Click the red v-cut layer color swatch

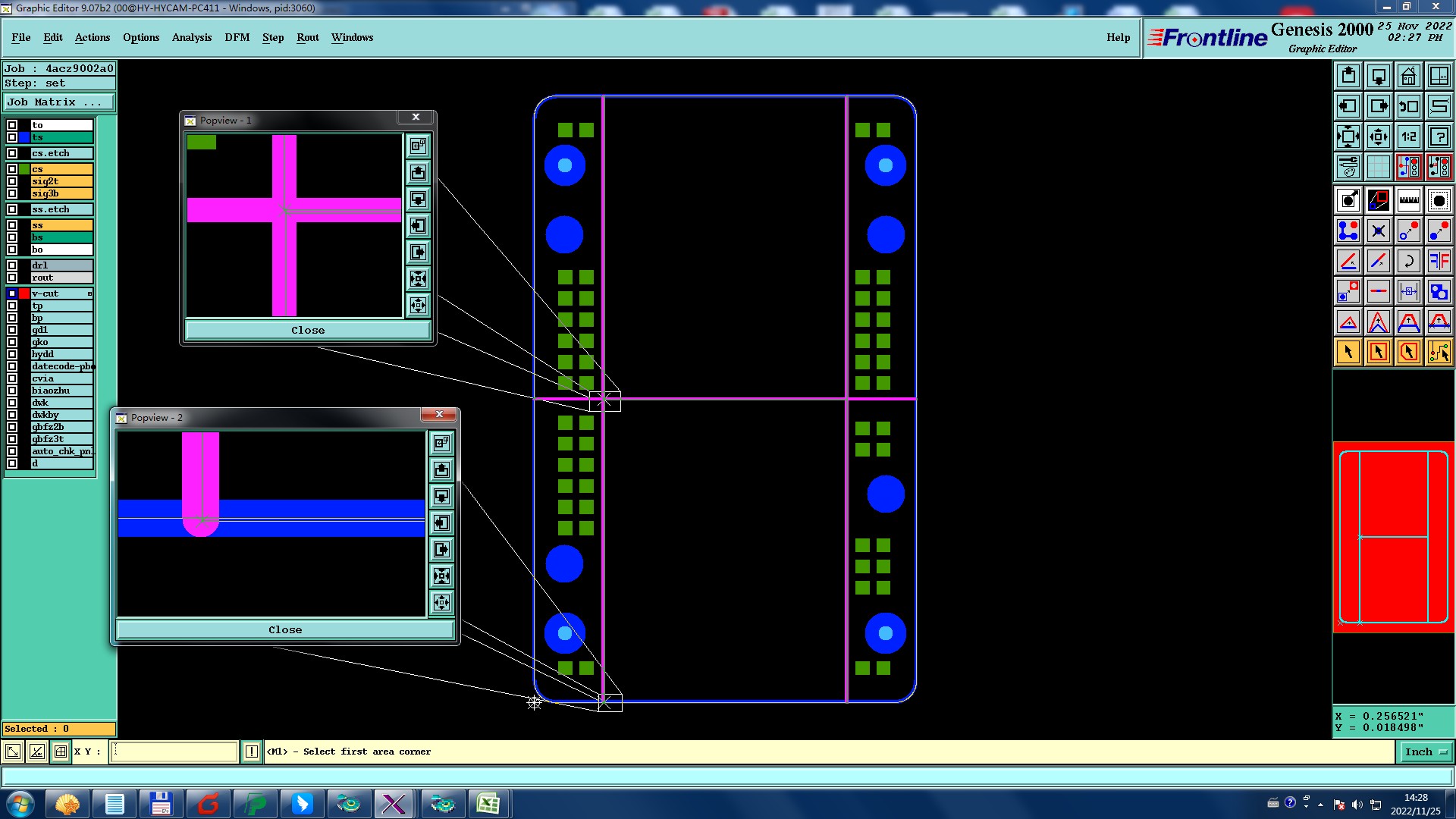(x=24, y=293)
